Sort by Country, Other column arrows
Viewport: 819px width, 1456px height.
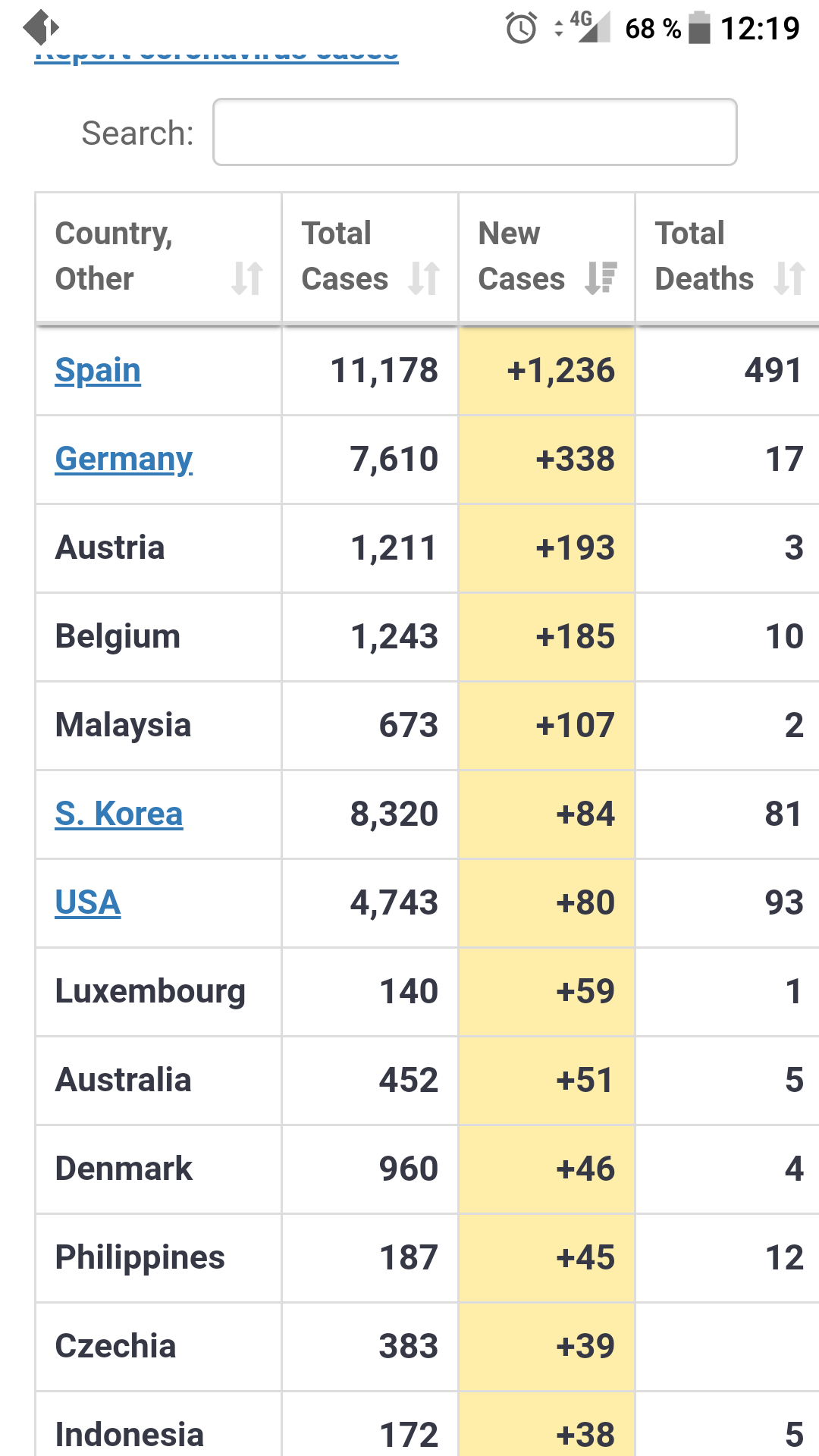(x=247, y=278)
